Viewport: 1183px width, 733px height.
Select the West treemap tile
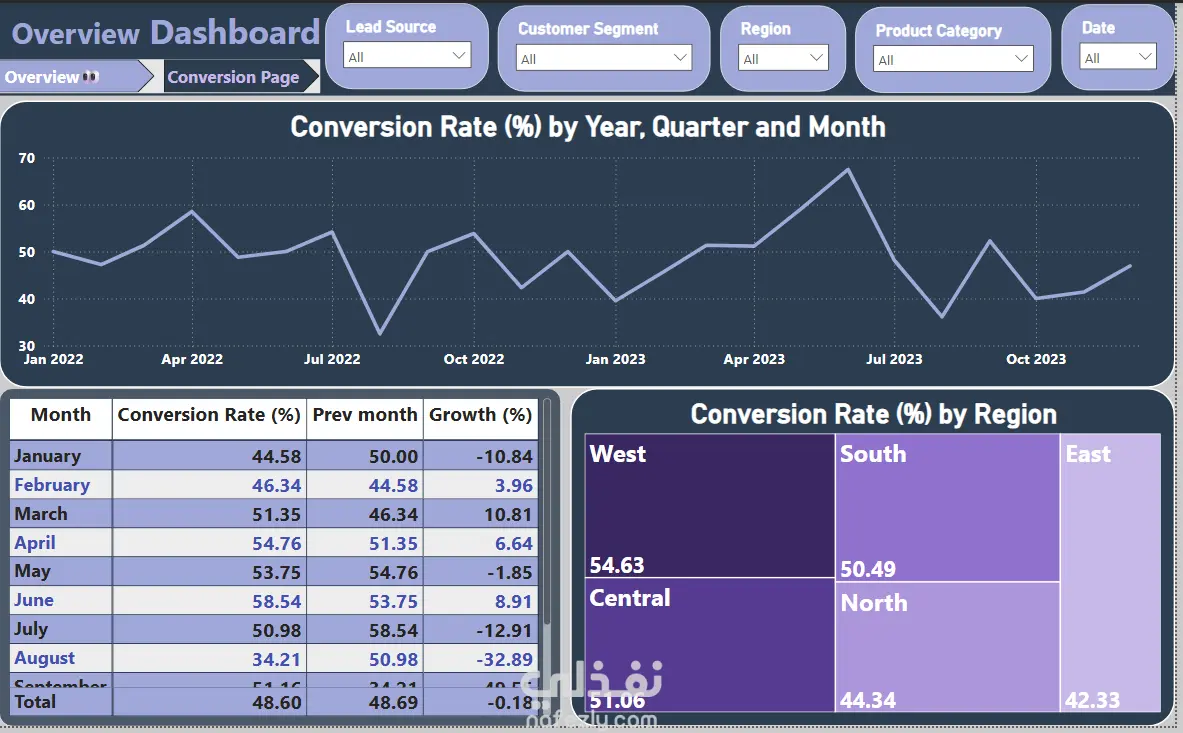(x=709, y=505)
